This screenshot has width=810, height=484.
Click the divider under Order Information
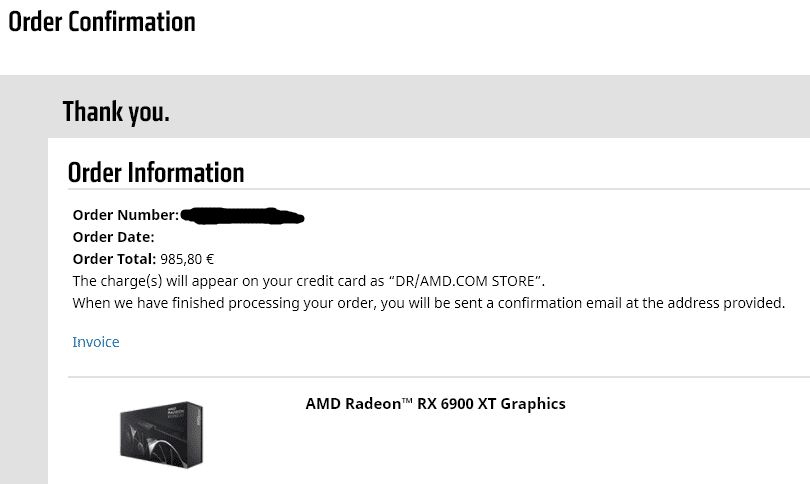click(439, 189)
